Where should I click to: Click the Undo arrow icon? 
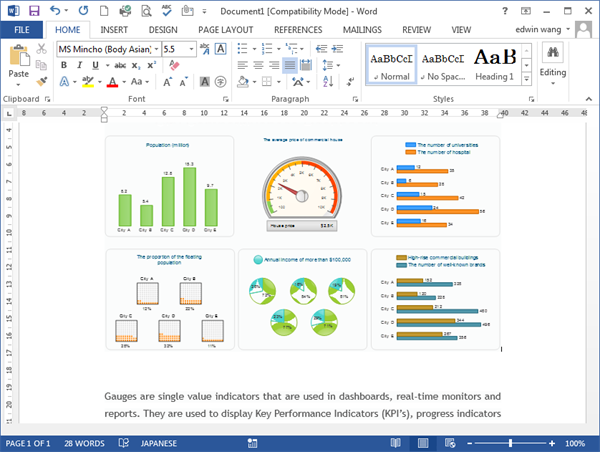click(54, 10)
